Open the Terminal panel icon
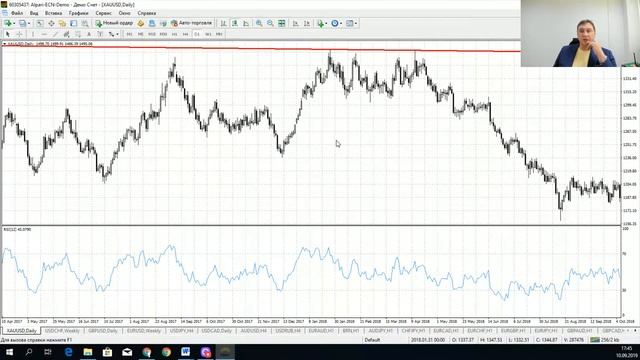 click(x=73, y=23)
